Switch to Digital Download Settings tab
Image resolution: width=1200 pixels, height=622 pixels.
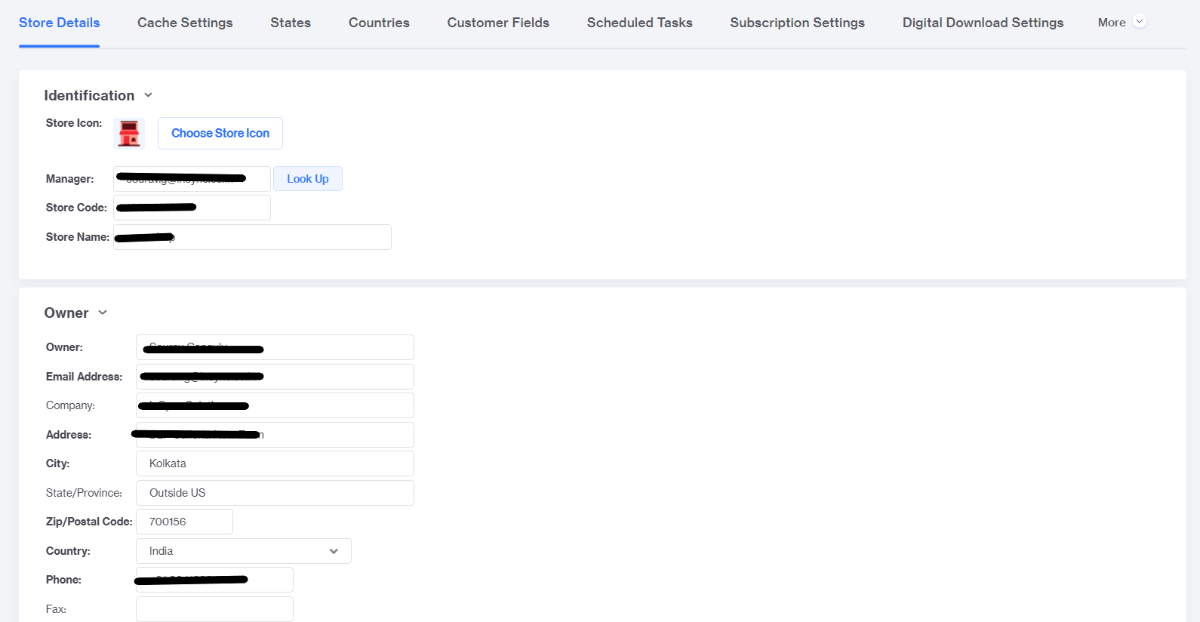point(982,22)
